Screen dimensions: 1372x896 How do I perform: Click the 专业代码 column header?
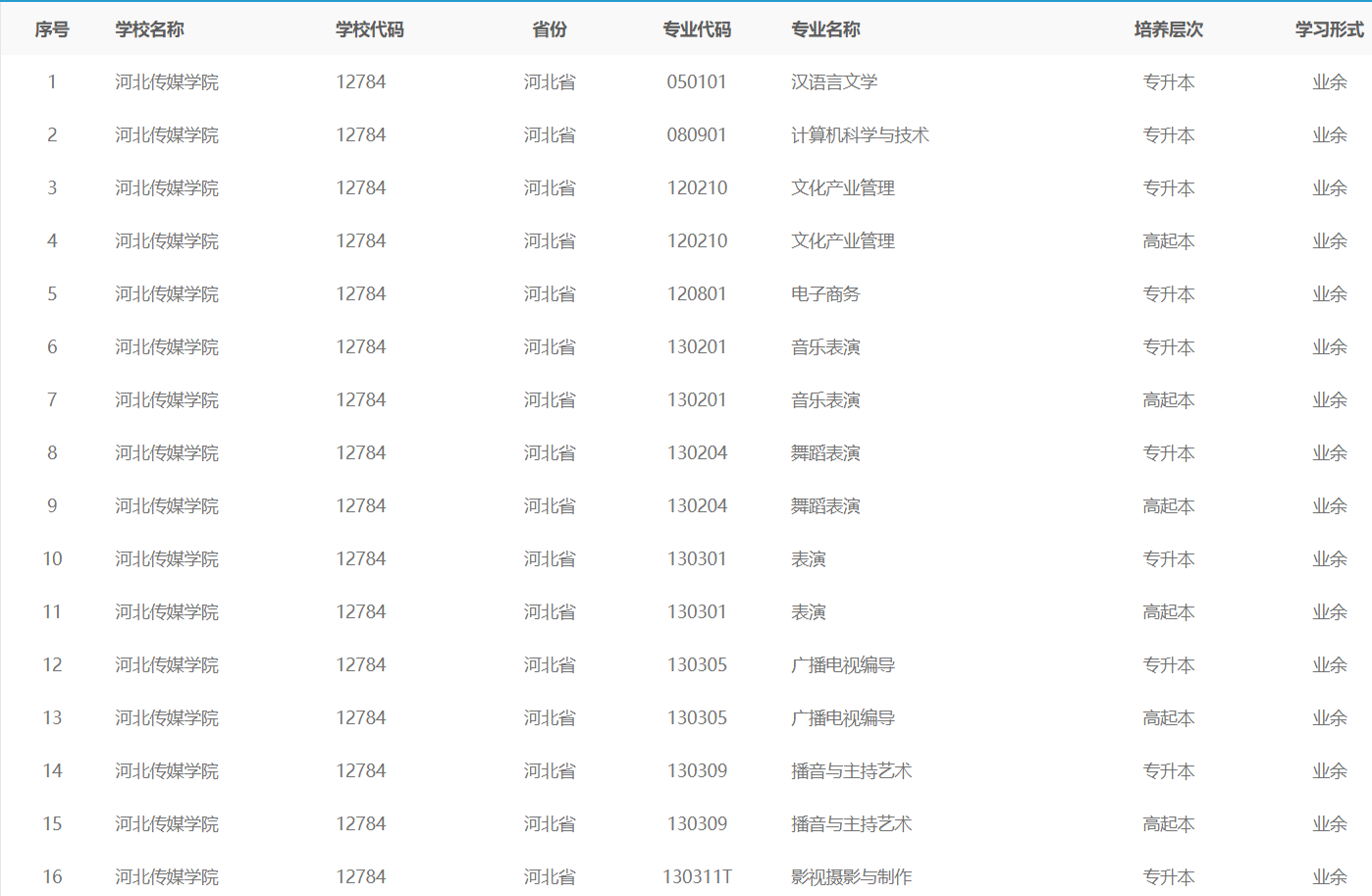pos(697,29)
